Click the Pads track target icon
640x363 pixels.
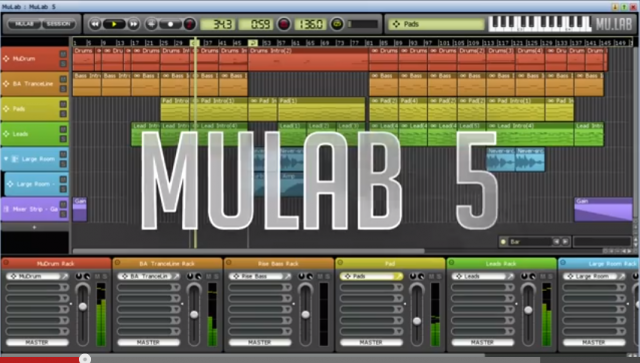pos(6,109)
